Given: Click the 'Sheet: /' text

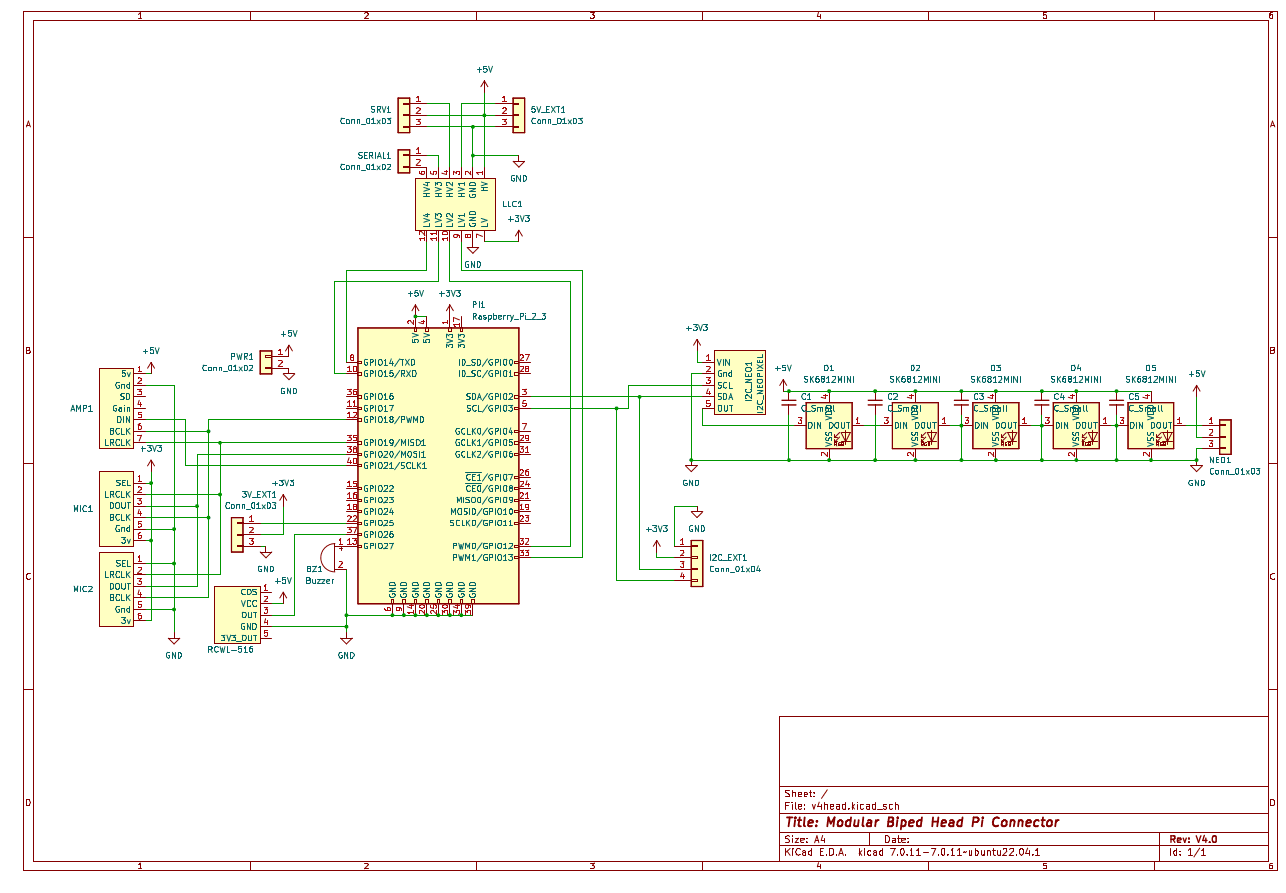Looking at the screenshot, I should click(806, 793).
